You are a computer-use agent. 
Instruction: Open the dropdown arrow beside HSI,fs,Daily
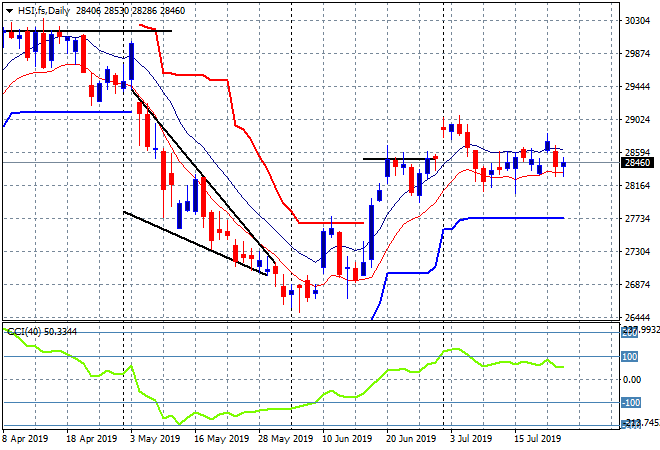(x=9, y=8)
